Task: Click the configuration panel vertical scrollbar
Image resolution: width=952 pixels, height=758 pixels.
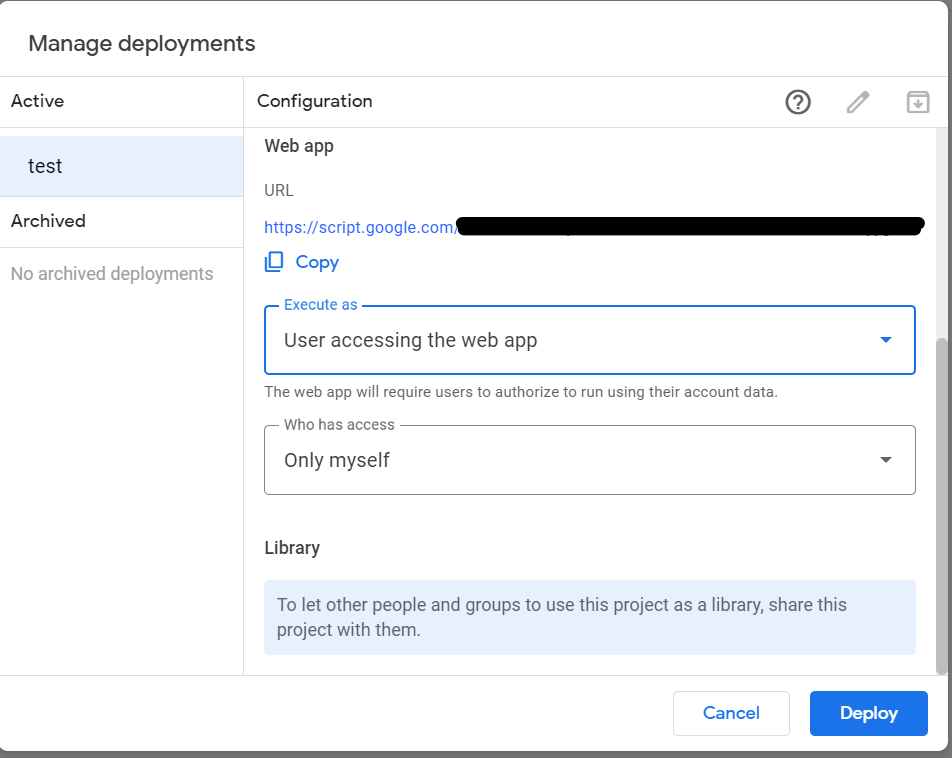Action: point(941,506)
